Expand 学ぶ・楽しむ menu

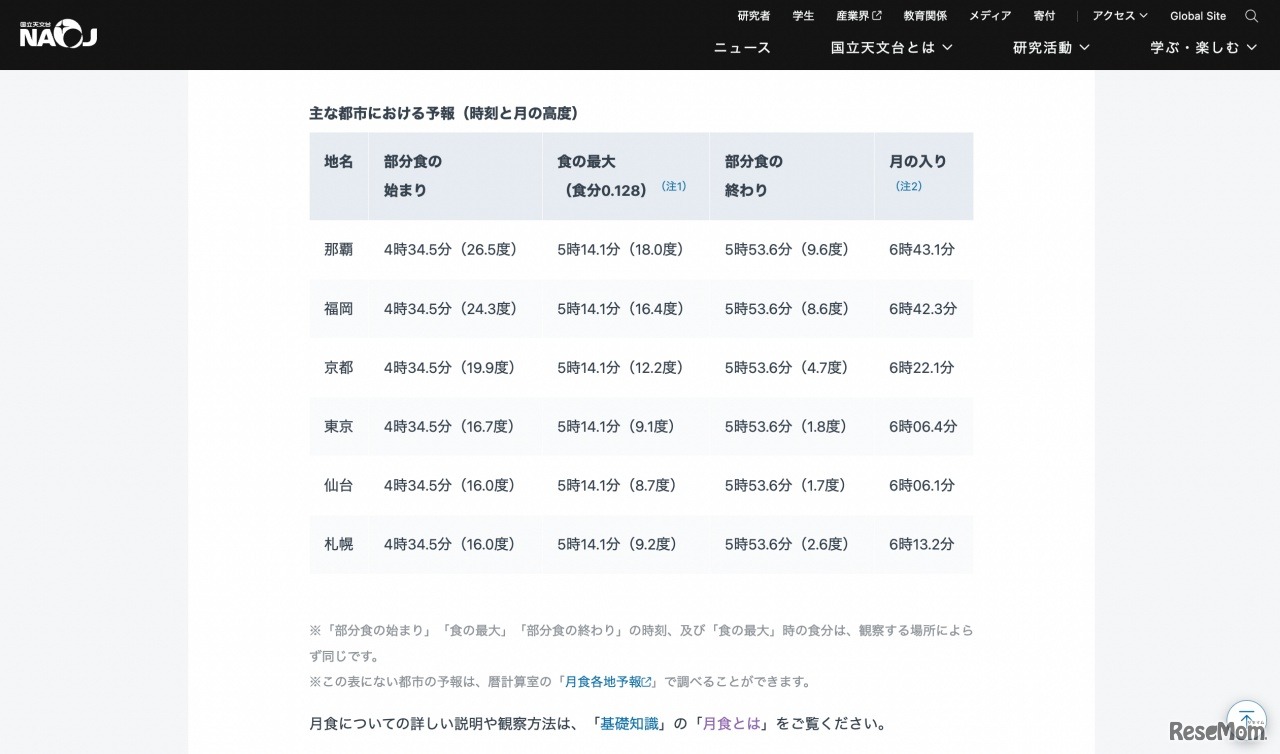[1203, 47]
